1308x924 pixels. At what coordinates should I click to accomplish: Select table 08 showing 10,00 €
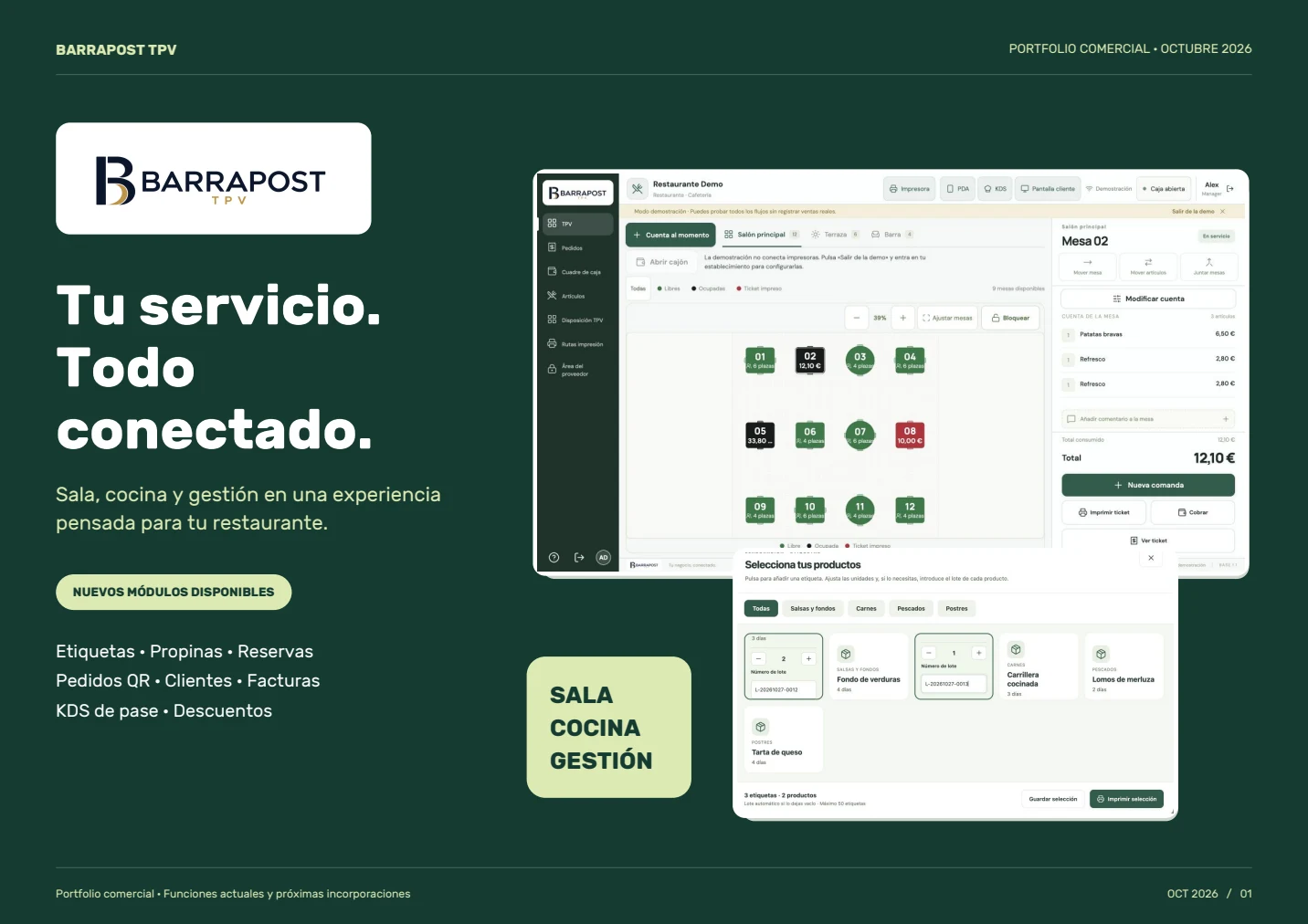[x=910, y=436]
